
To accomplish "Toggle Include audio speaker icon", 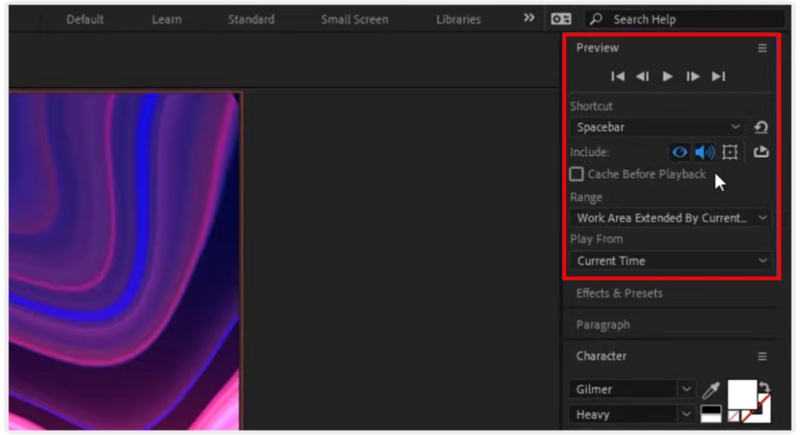I will [x=705, y=152].
